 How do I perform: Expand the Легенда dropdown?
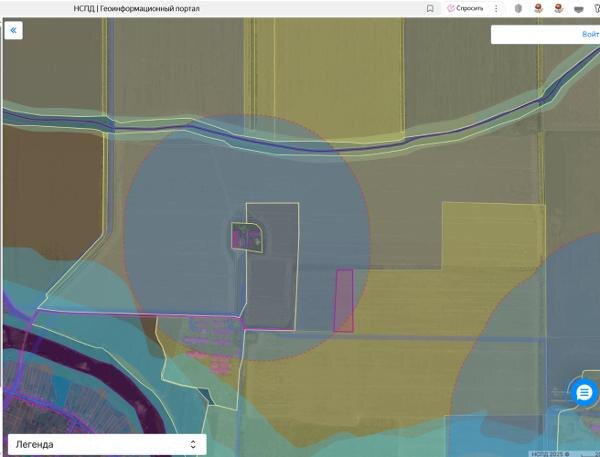107,444
